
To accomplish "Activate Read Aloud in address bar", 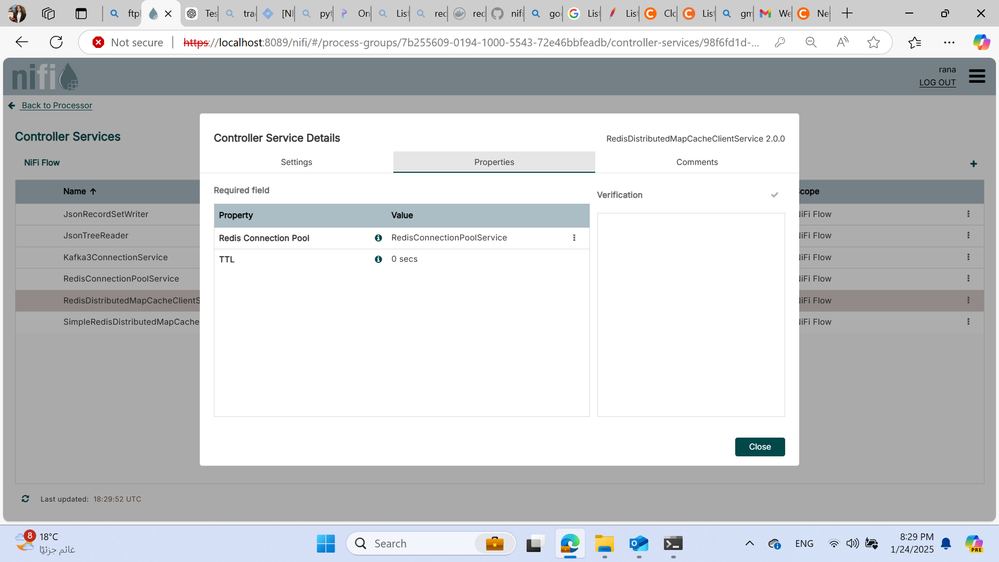I will click(x=842, y=42).
